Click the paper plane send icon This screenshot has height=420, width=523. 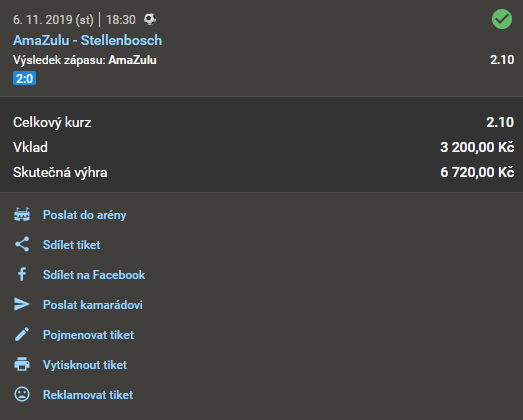22,304
